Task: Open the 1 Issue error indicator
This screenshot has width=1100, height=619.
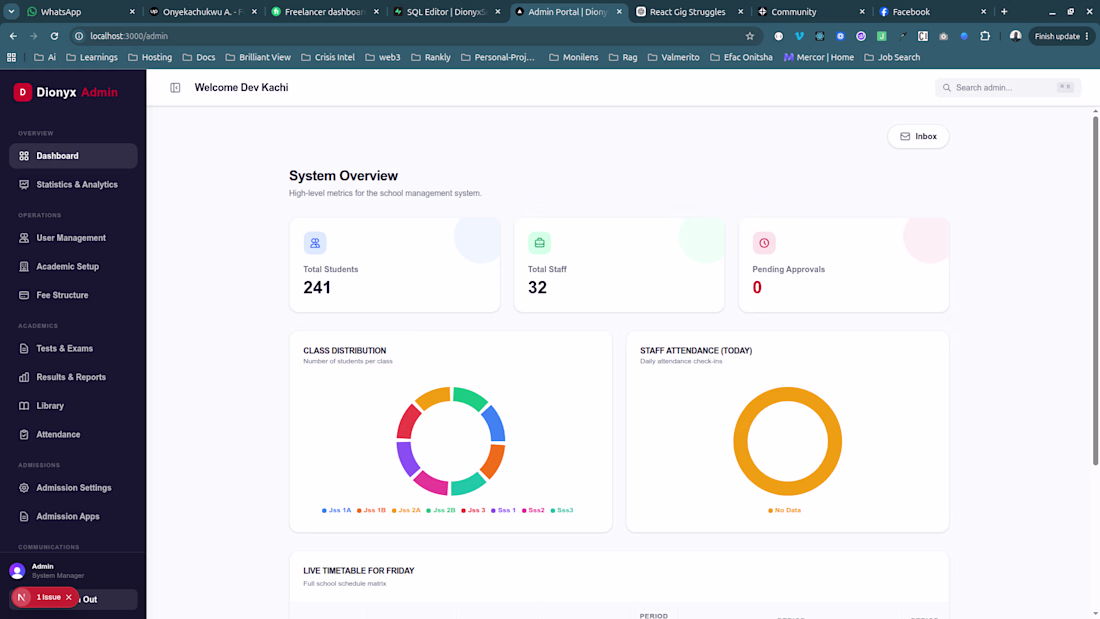Action: pos(48,597)
